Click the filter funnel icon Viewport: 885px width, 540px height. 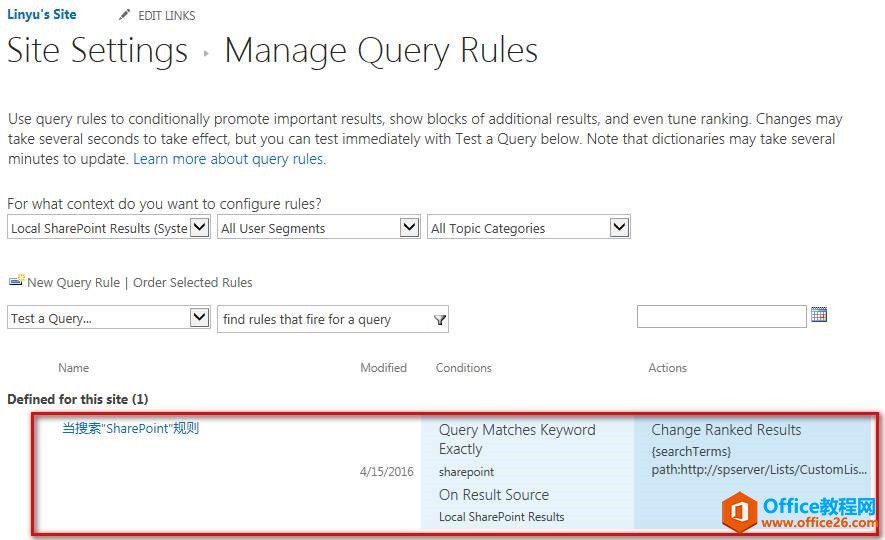click(x=439, y=320)
